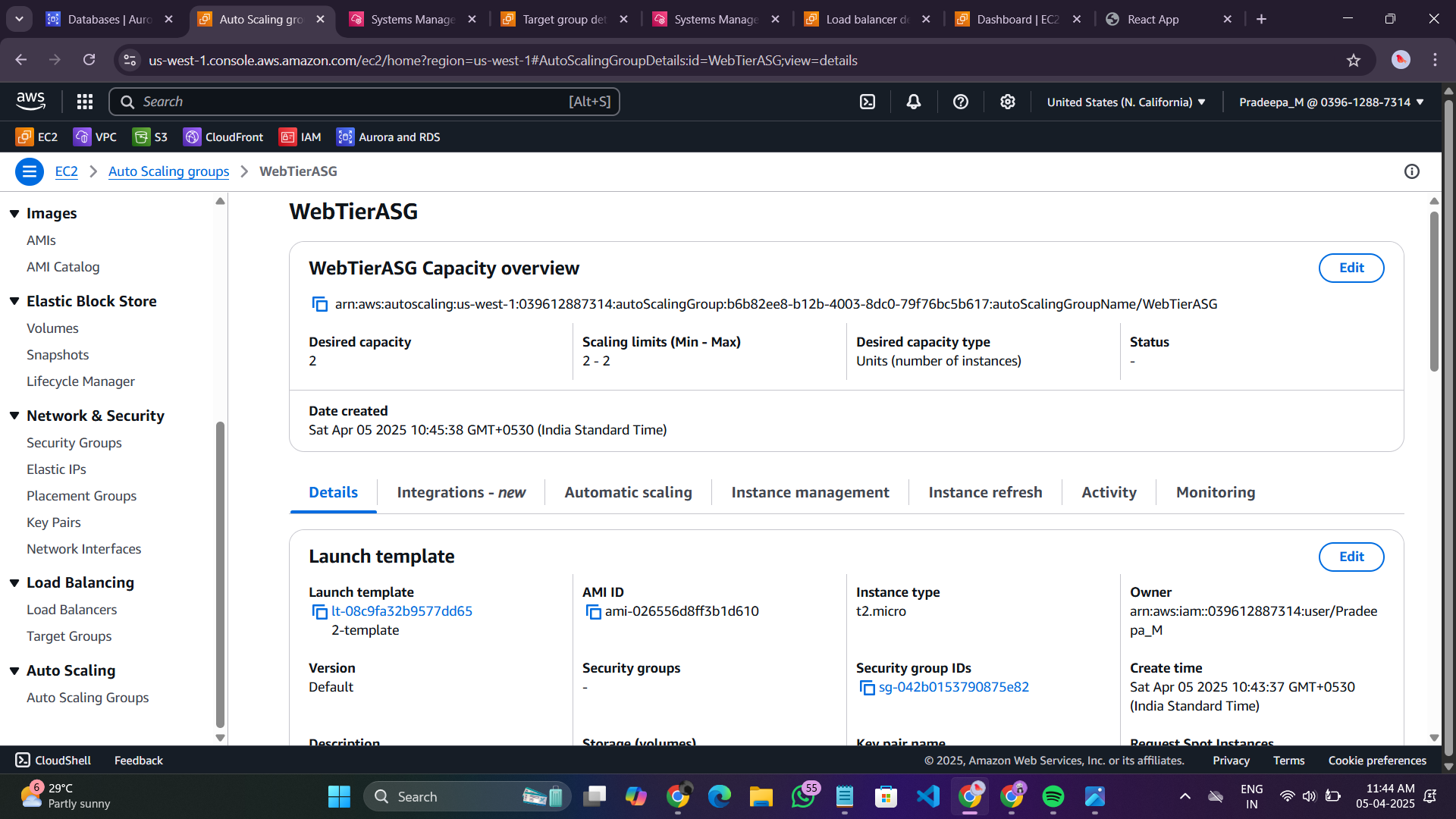
Task: Open the Aurora and RDS shortcut
Action: [388, 136]
